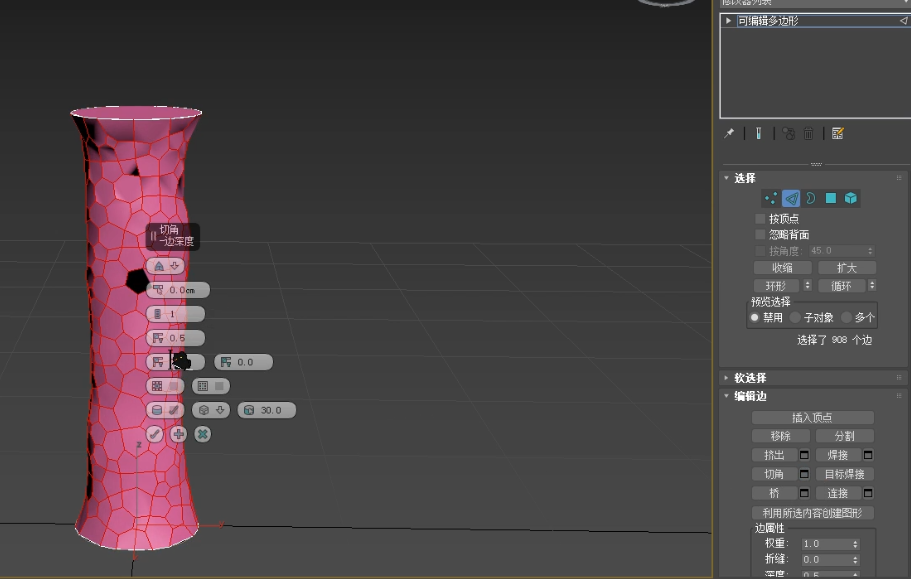Open settings box next to 连接
This screenshot has height=579, width=911.
pos(868,493)
